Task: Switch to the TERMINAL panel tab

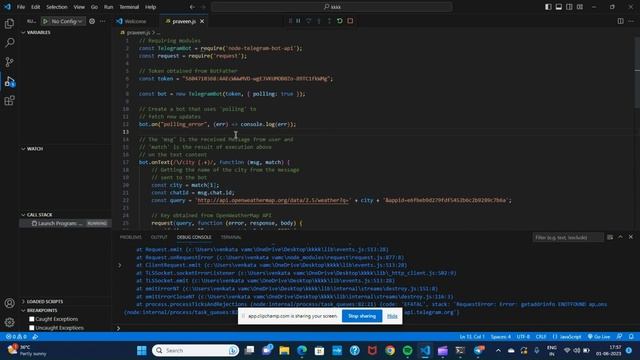Action: [231, 237]
